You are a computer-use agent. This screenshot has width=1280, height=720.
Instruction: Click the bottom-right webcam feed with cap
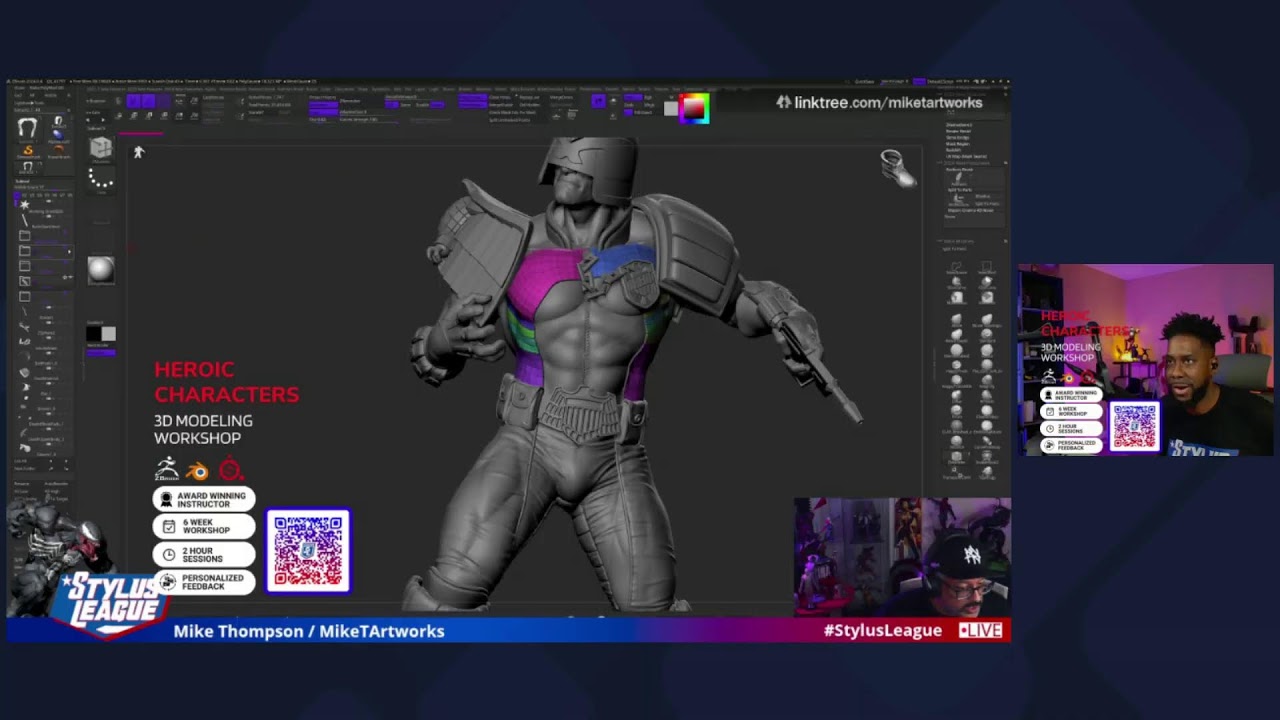(x=902, y=557)
